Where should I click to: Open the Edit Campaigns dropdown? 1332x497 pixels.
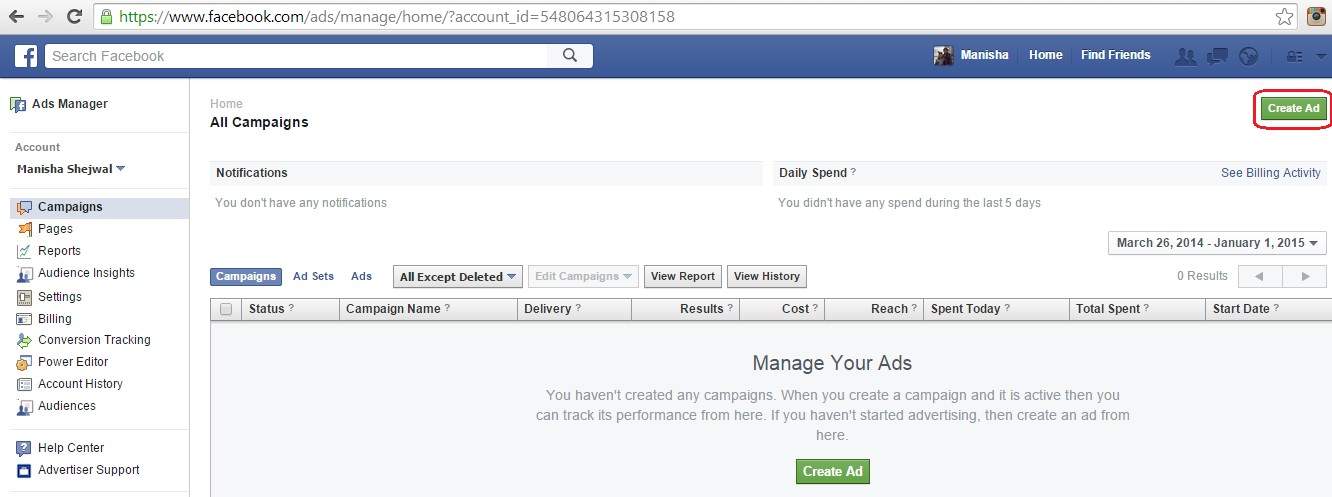point(584,277)
